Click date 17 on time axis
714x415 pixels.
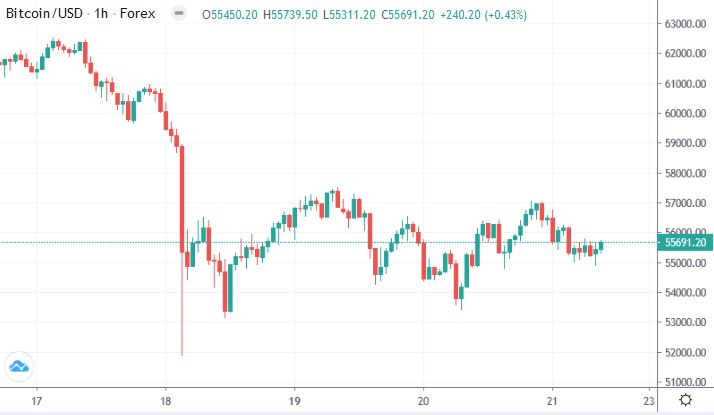click(x=36, y=399)
